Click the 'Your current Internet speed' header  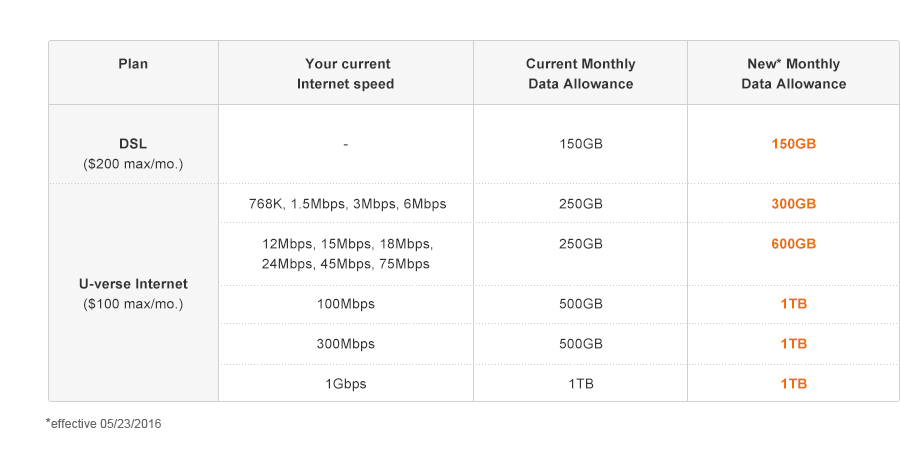[345, 74]
